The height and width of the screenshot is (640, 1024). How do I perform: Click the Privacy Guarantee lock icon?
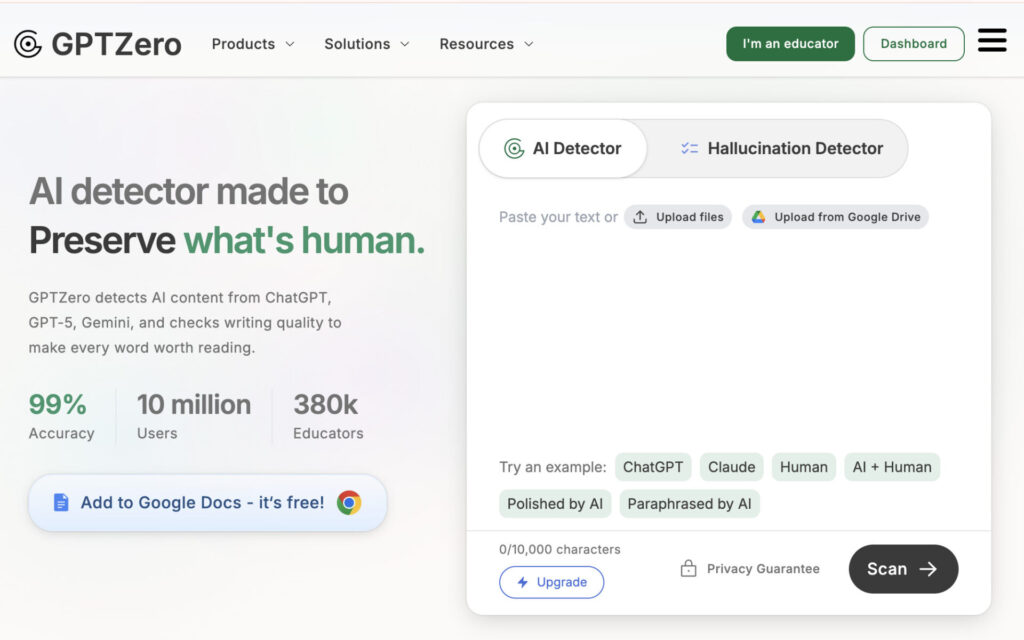(688, 569)
